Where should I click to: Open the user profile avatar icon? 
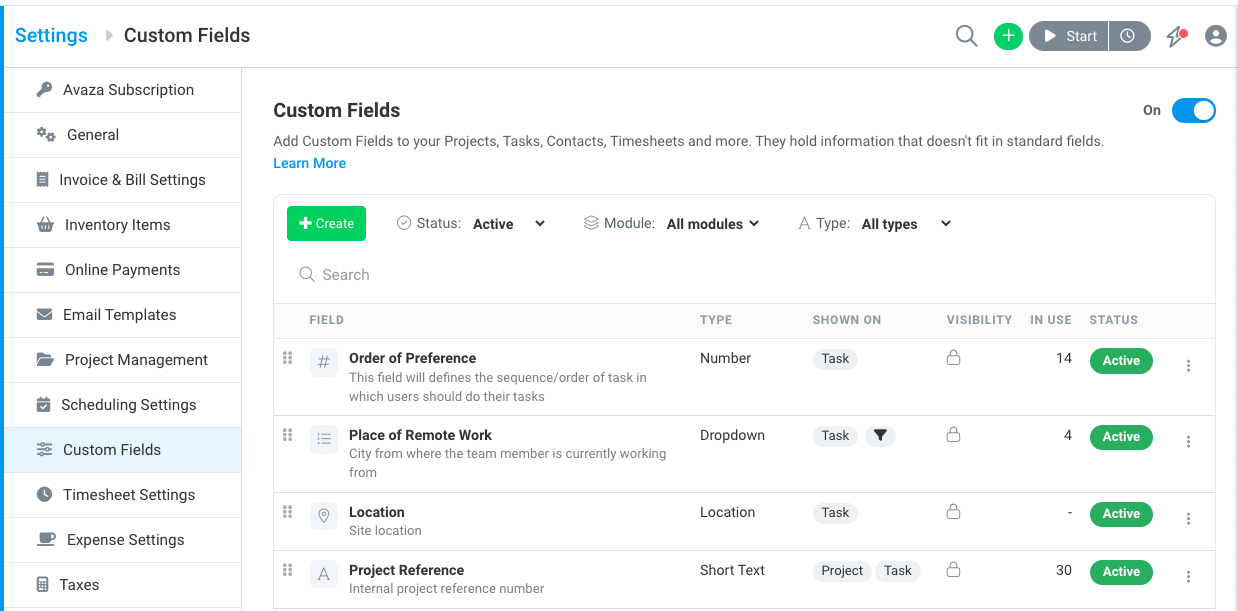(x=1216, y=36)
